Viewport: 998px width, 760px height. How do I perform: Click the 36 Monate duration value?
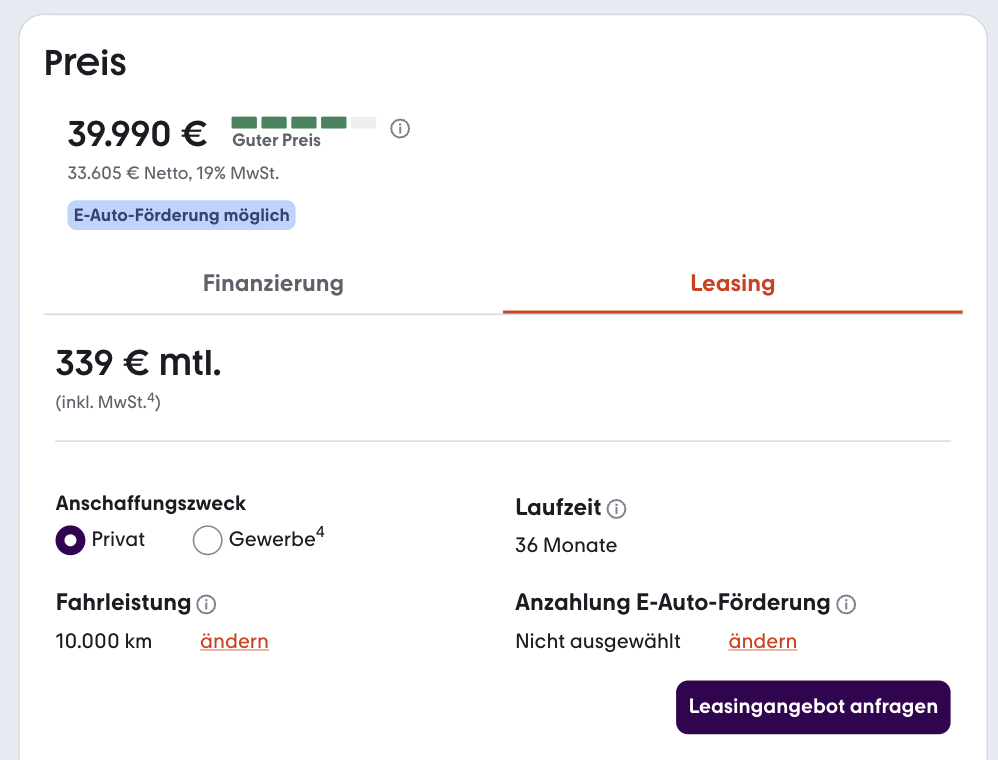click(566, 545)
